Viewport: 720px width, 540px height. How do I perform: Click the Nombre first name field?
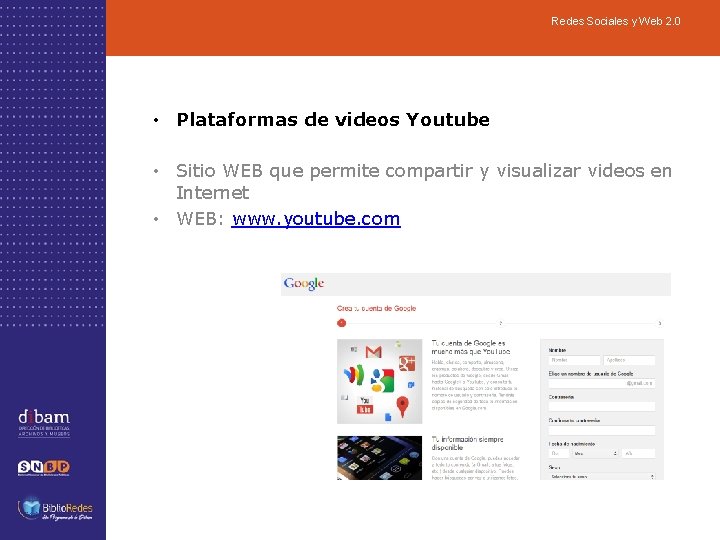pyautogui.click(x=574, y=360)
